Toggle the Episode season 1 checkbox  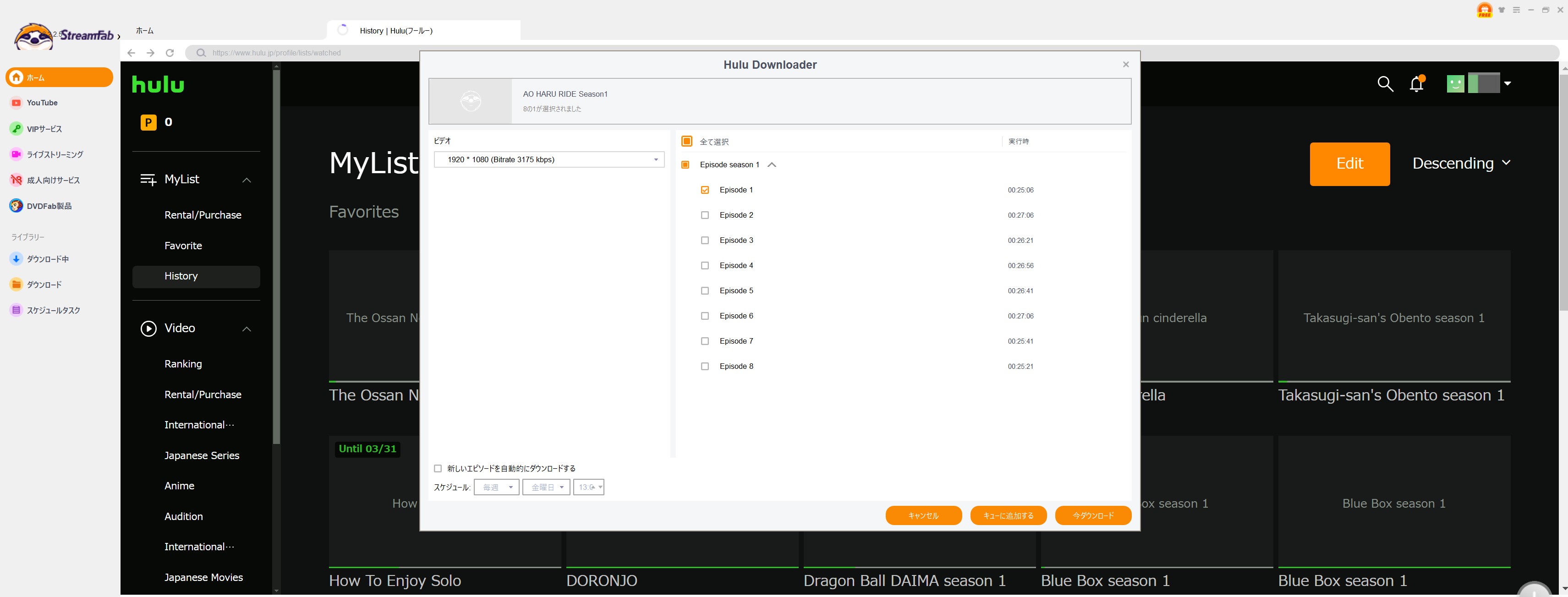click(x=685, y=165)
